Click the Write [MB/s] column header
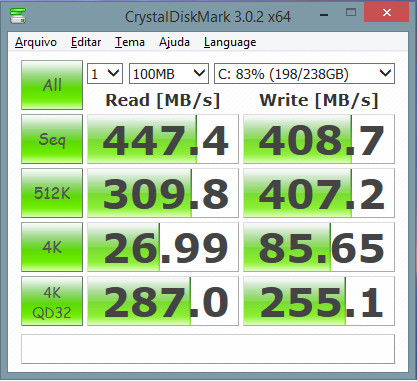417x381 pixels. pos(319,100)
